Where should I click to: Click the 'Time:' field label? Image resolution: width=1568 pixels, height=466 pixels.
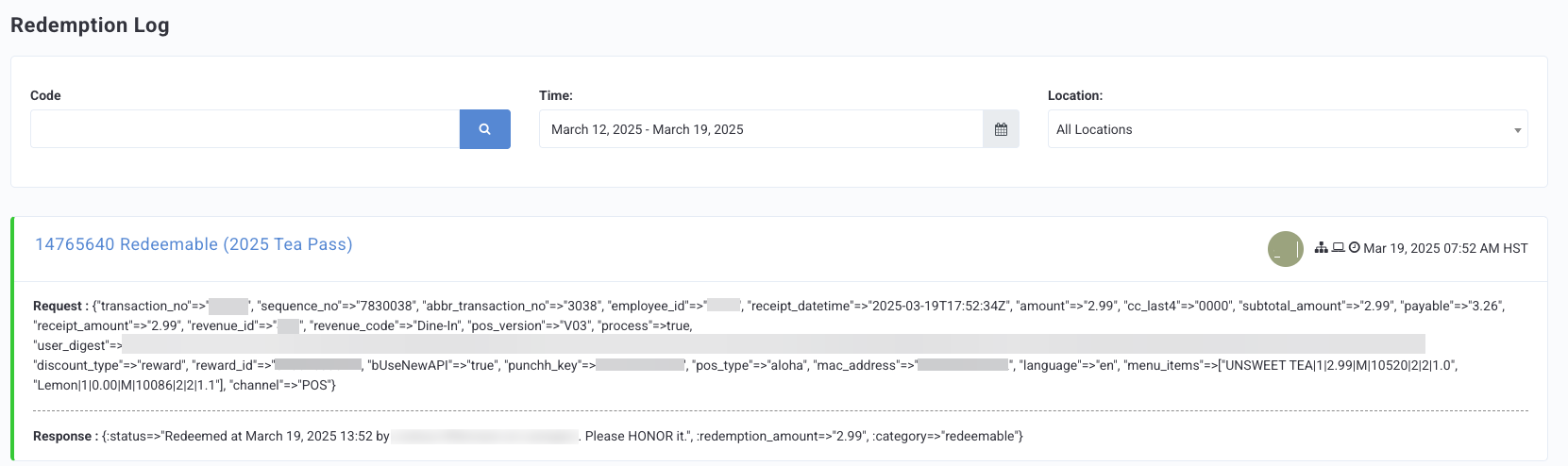coord(556,95)
